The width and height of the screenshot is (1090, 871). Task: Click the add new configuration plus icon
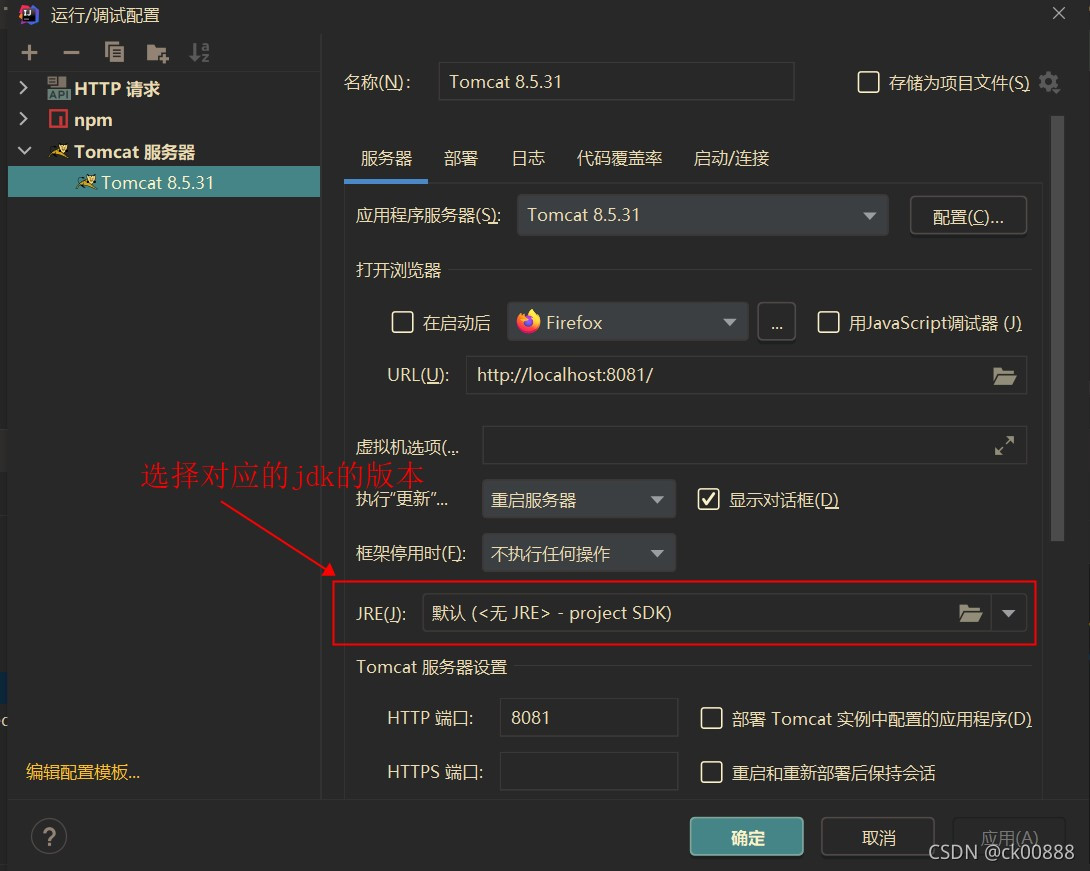click(x=29, y=53)
